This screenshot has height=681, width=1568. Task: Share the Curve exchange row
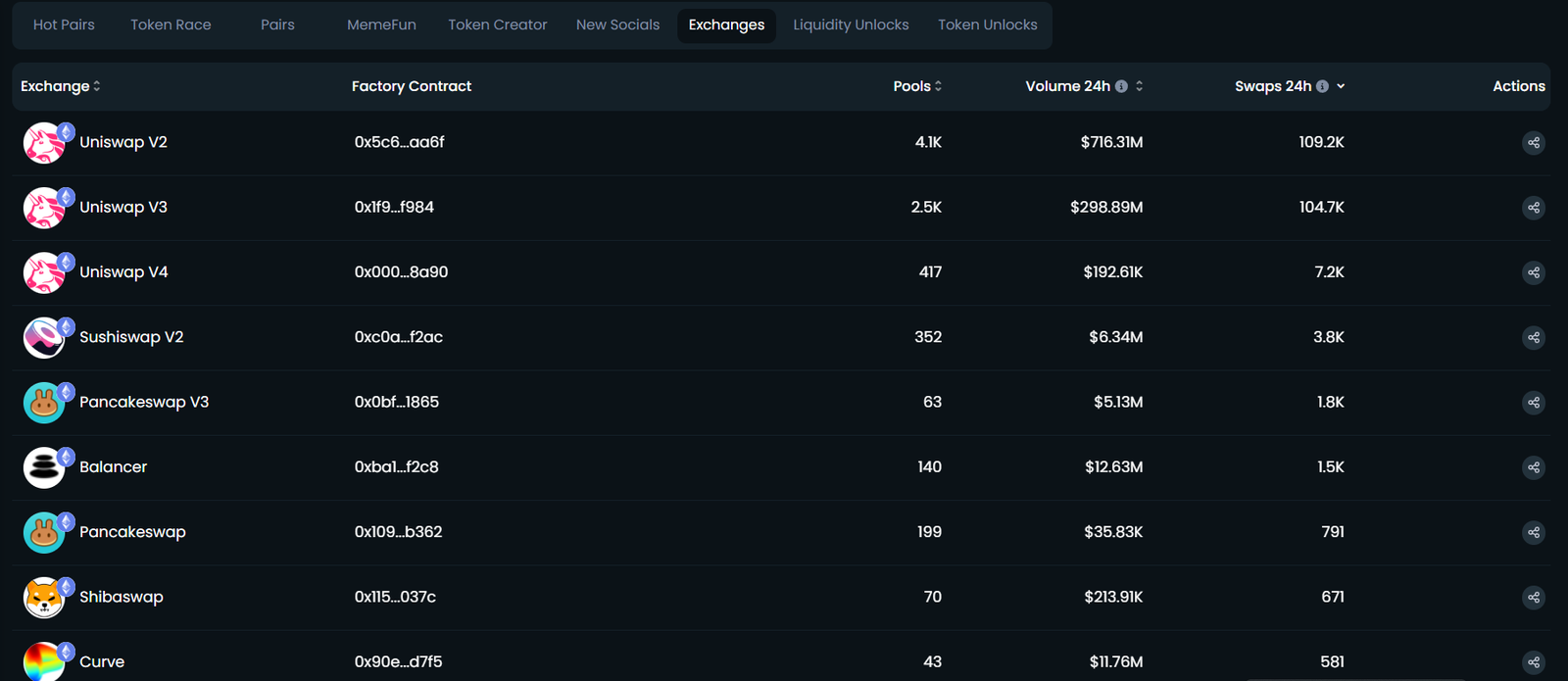1534,662
